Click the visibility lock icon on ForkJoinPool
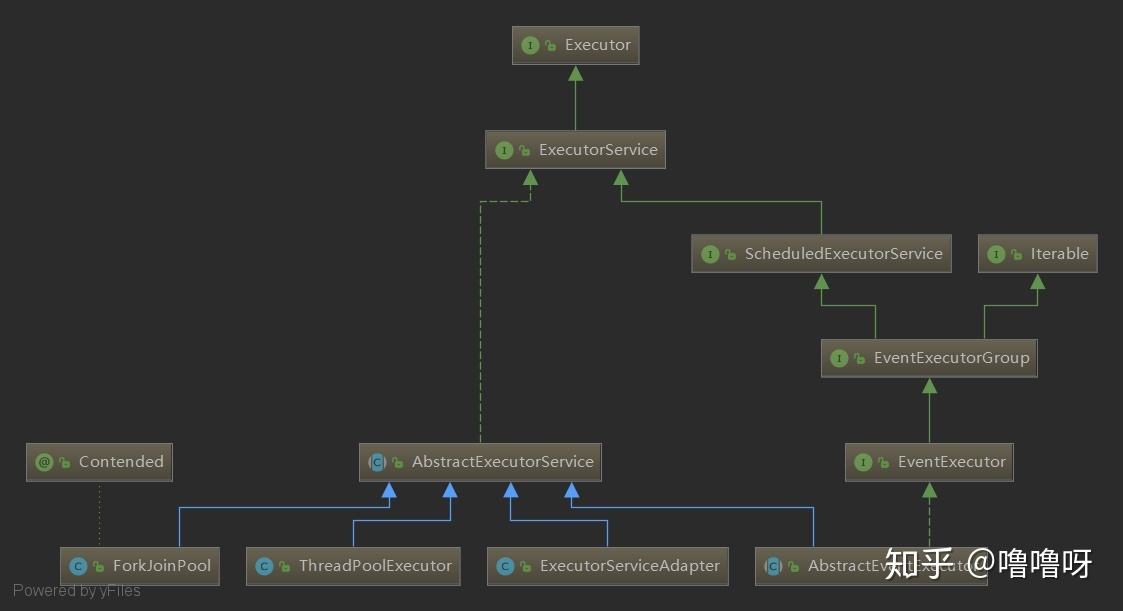The height and width of the screenshot is (611, 1123). pos(99,566)
